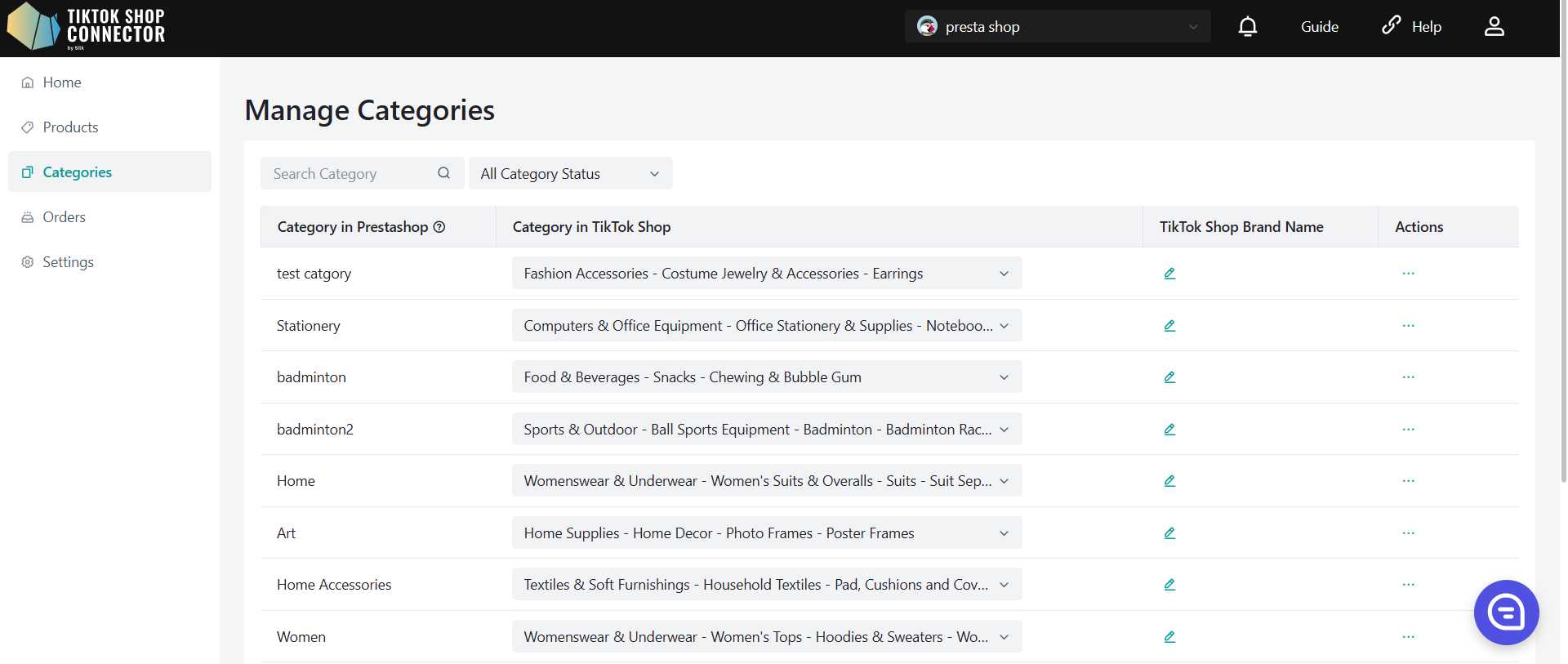Expand the Sports & Outdoor Badminton dropdown
Viewport: 1568px width, 664px height.
click(767, 430)
